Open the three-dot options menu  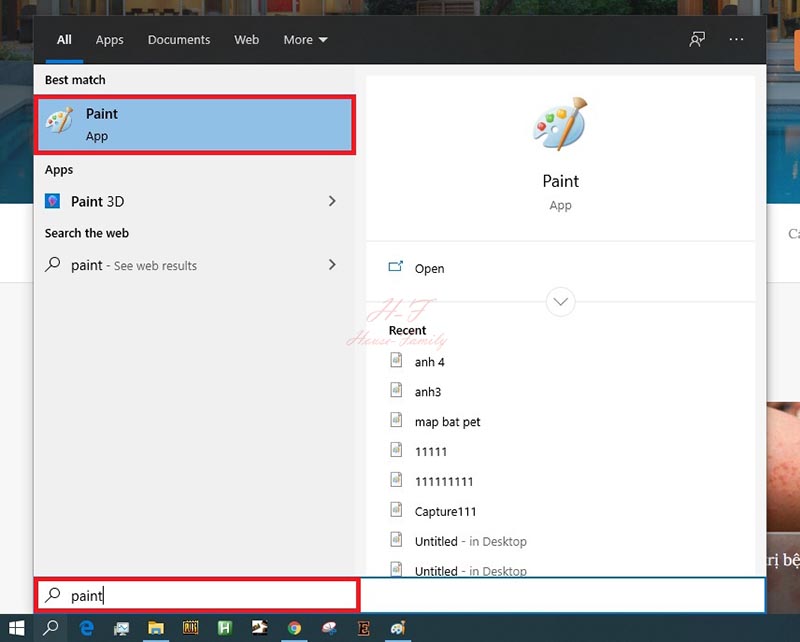click(736, 39)
